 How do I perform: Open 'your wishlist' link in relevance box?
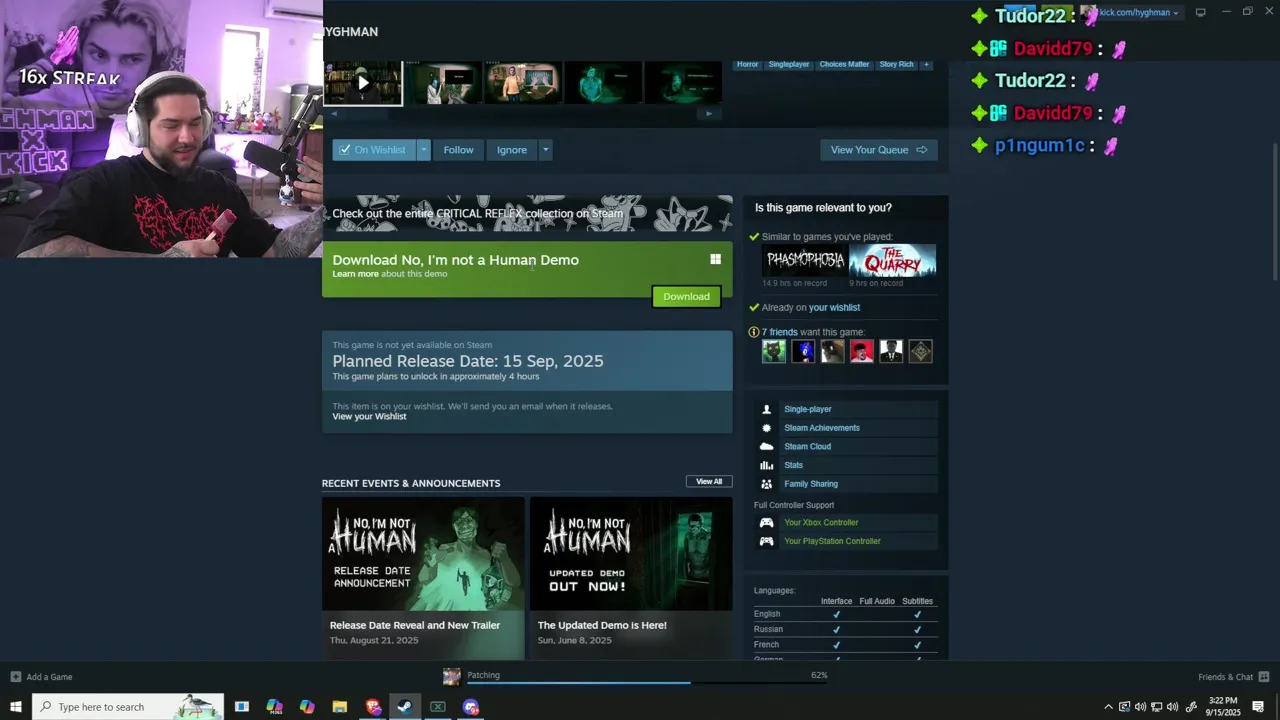834,307
